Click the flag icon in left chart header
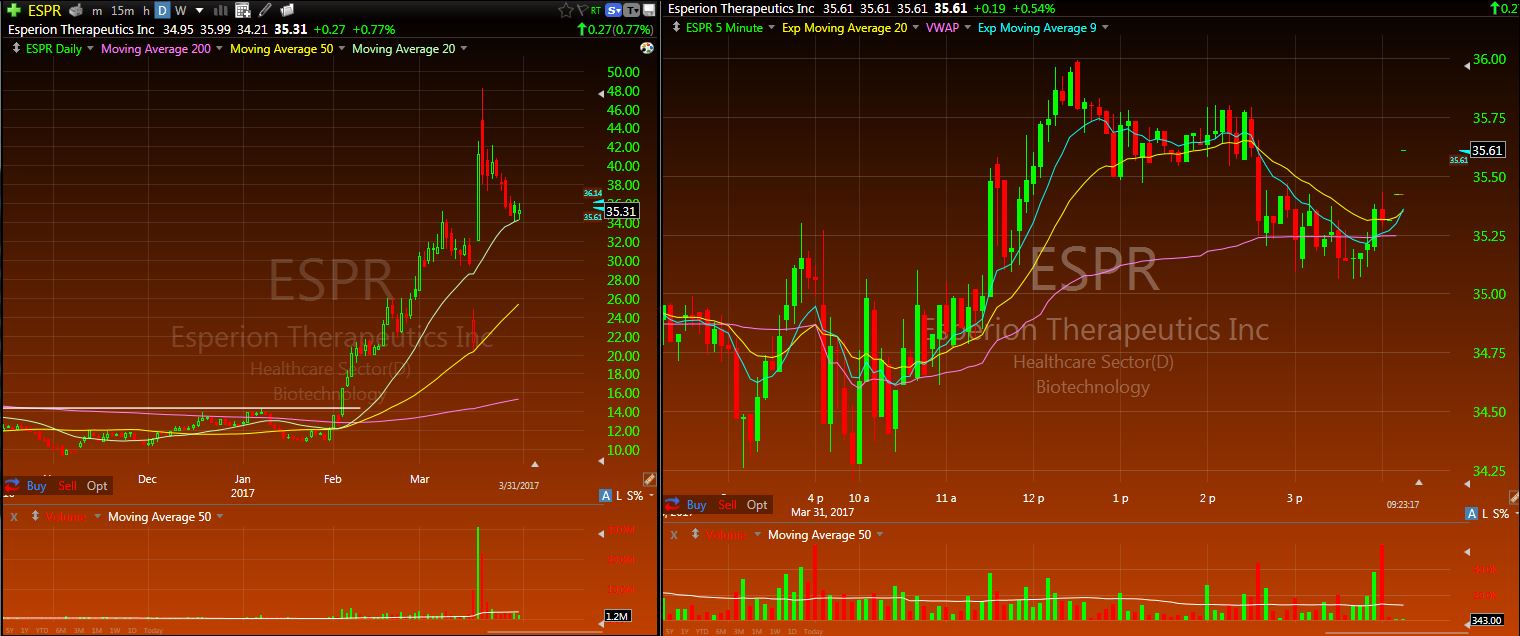The width and height of the screenshot is (1520, 636). 583,10
